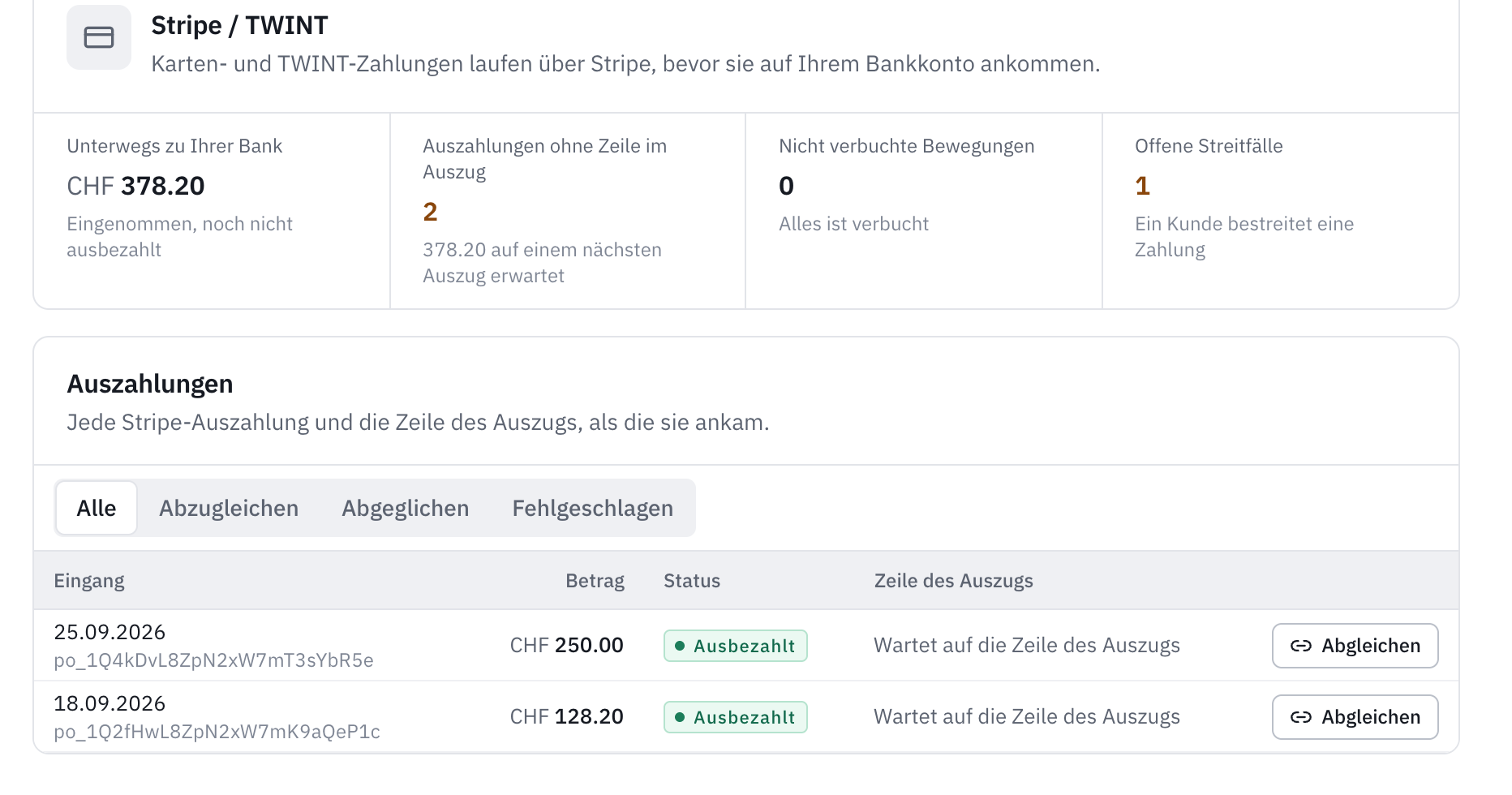Show the Fehlgeschlagen tab
Viewport: 1512px width, 795px height.
tap(593, 508)
